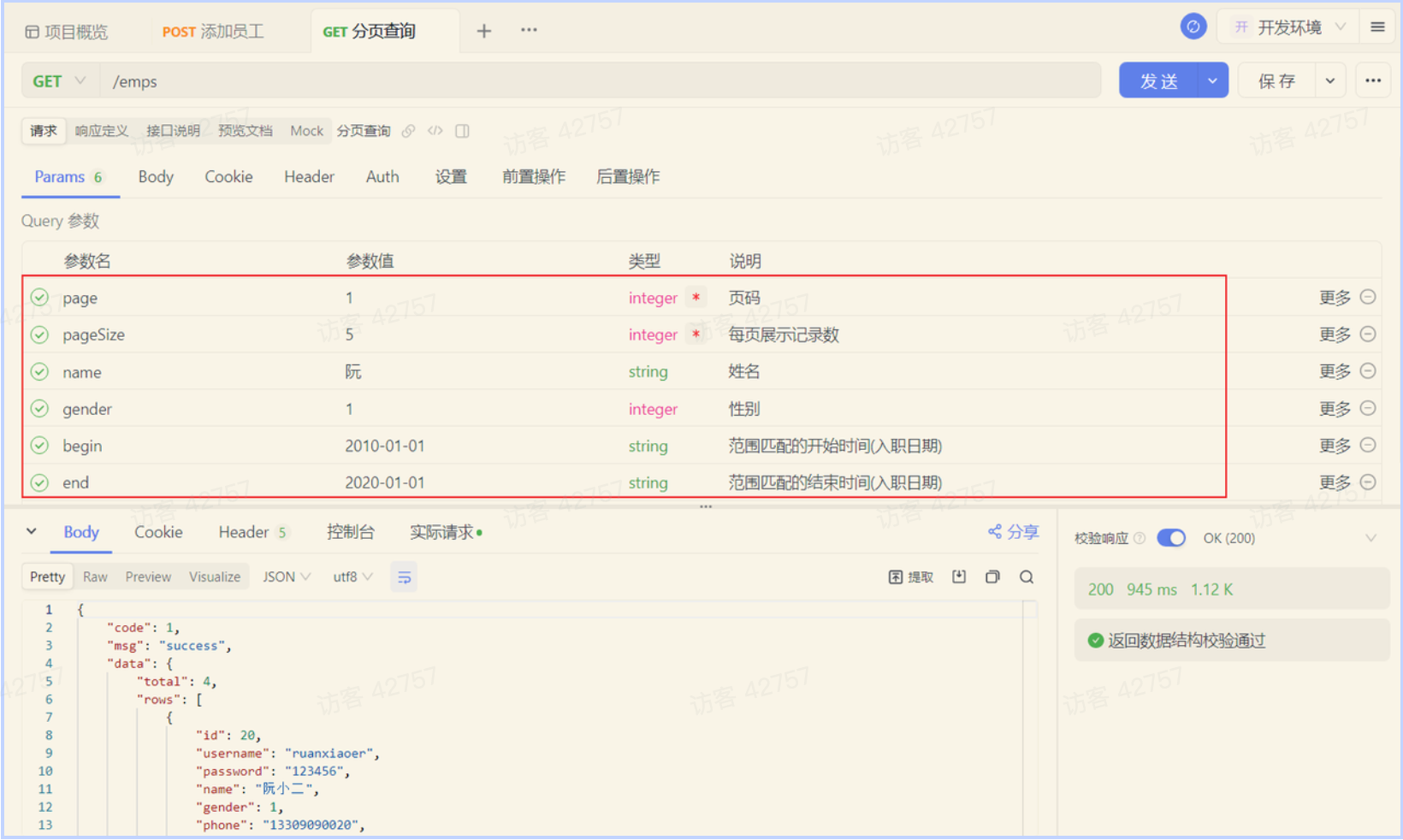This screenshot has width=1403, height=840.
Task: Click 更多 on the name parameter row
Action: click(1335, 371)
